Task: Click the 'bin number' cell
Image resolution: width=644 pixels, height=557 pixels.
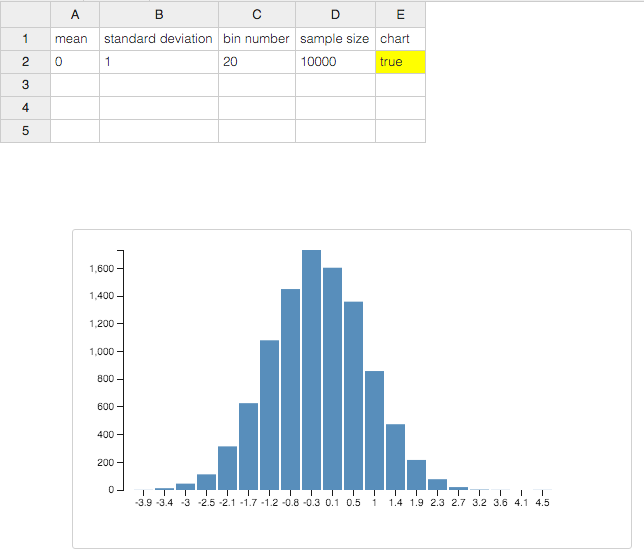Action: click(x=257, y=39)
